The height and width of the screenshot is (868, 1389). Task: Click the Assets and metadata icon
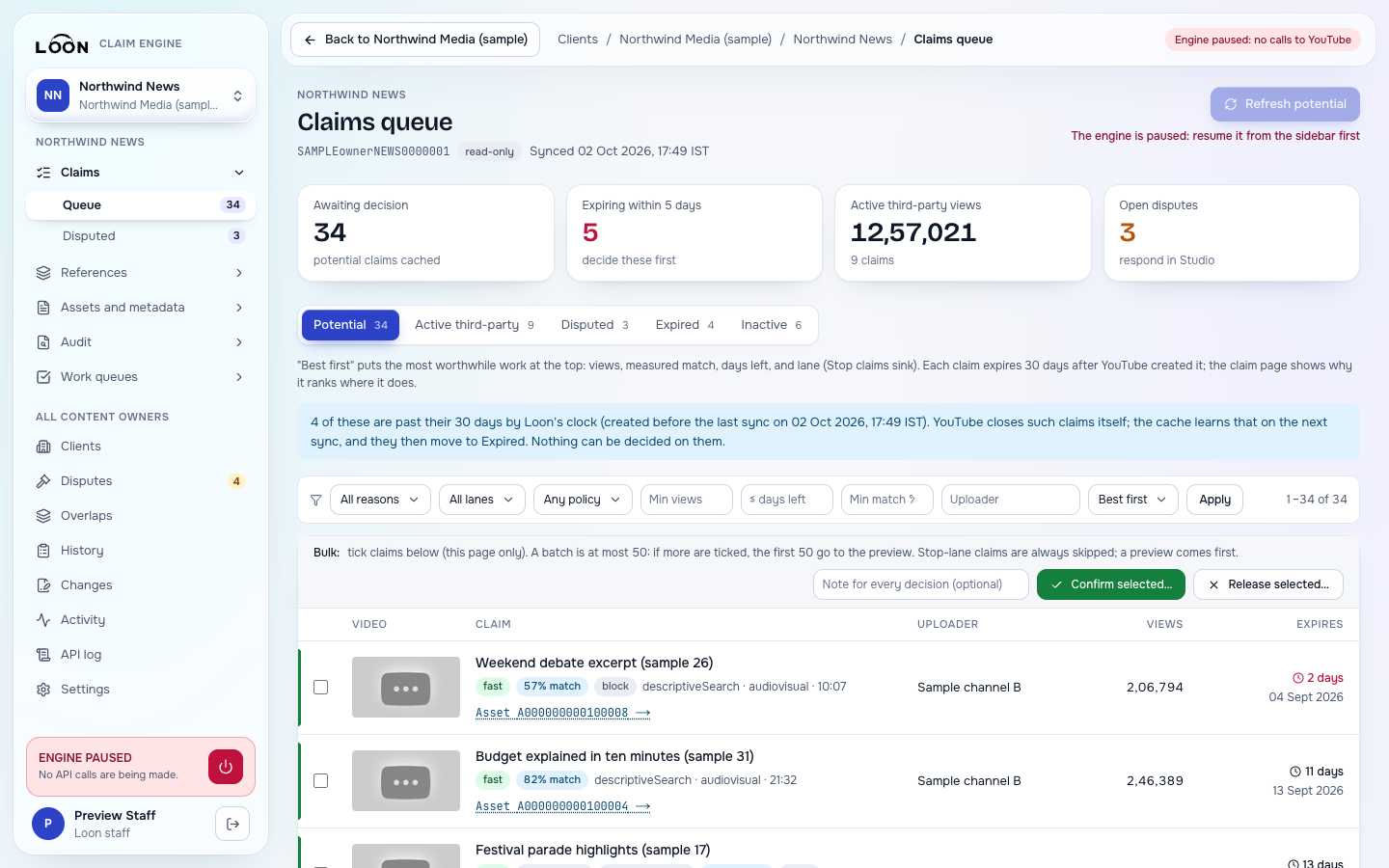click(x=43, y=308)
